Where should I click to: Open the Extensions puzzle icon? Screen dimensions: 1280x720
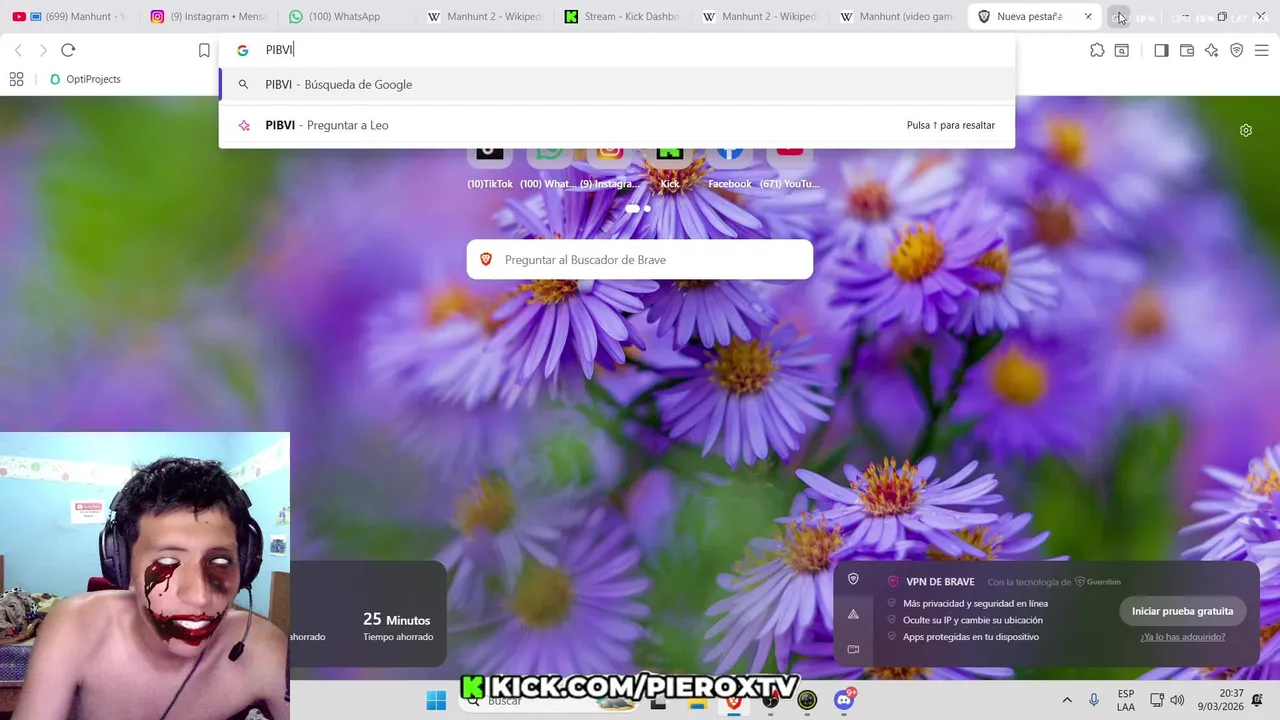(1097, 50)
